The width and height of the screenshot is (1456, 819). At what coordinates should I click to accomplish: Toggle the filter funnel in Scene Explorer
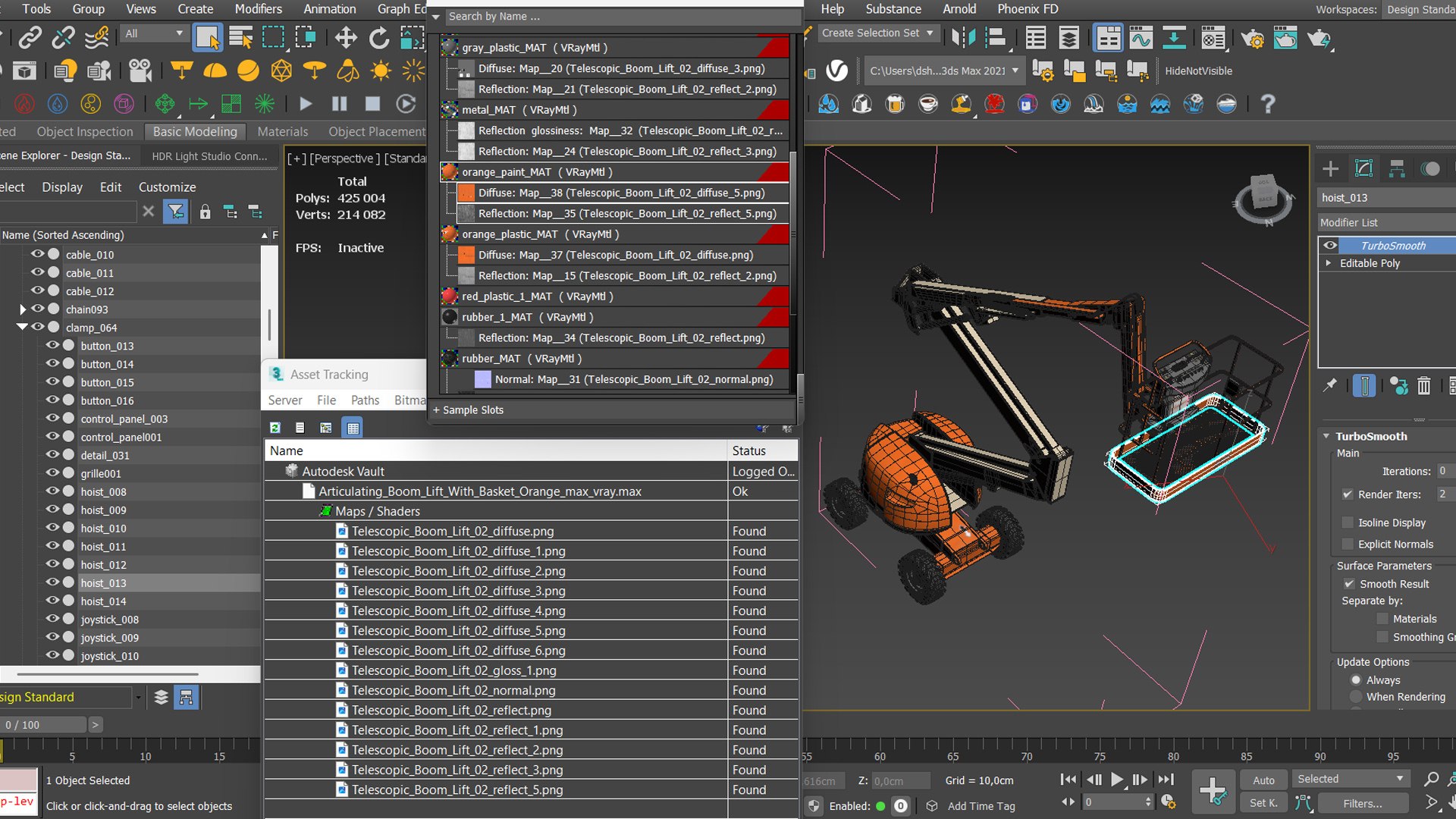(x=176, y=212)
